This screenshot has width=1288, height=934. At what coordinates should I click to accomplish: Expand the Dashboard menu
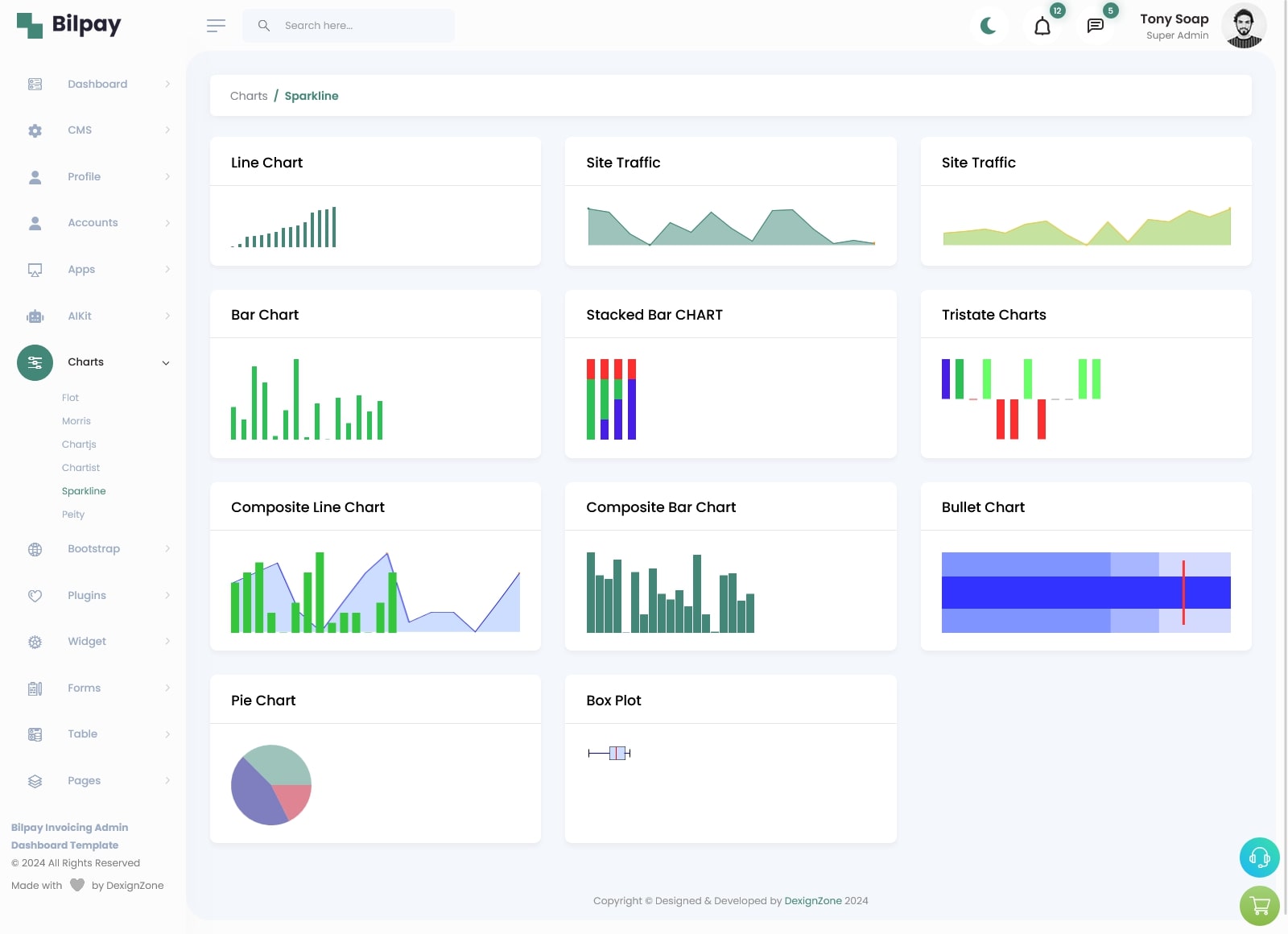97,84
